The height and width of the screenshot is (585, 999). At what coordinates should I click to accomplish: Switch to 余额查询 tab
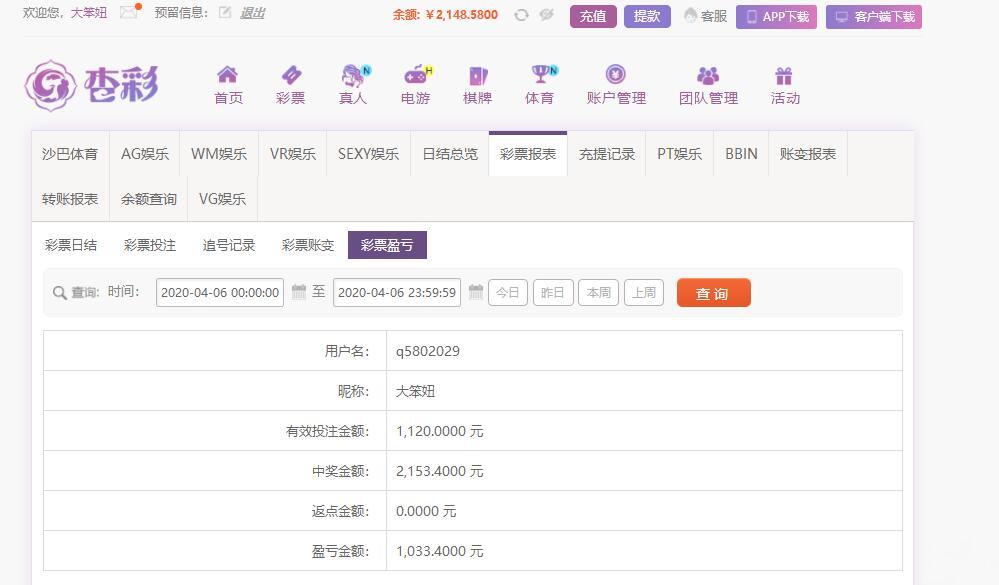pos(148,199)
